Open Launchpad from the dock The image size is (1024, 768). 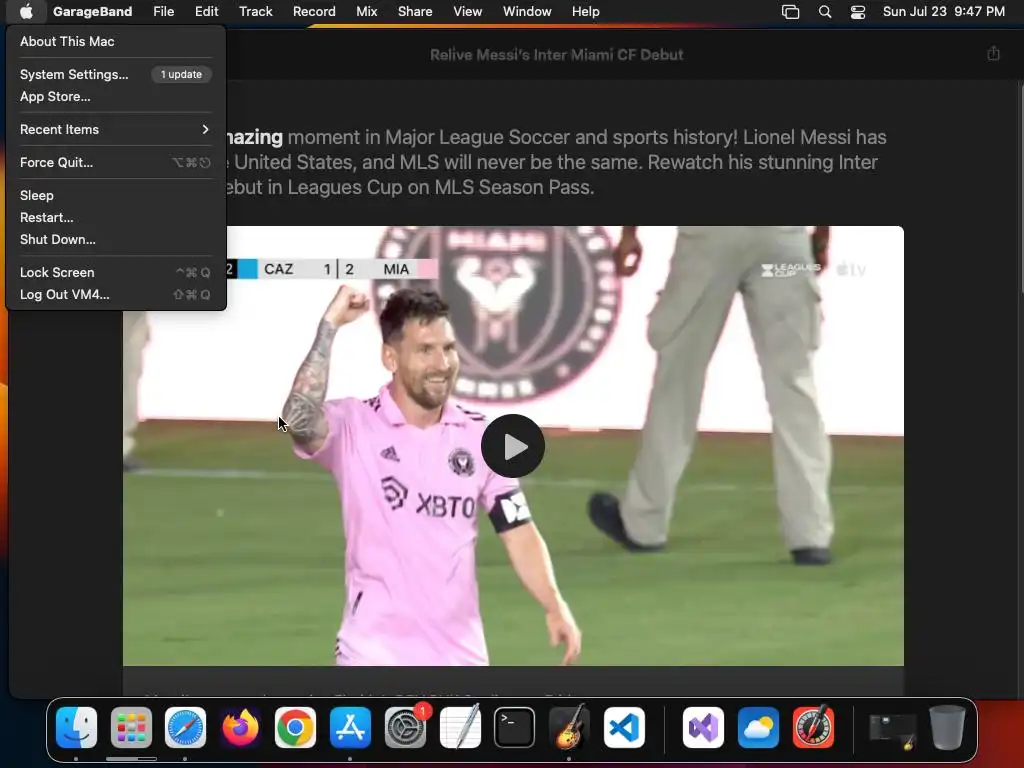point(131,727)
